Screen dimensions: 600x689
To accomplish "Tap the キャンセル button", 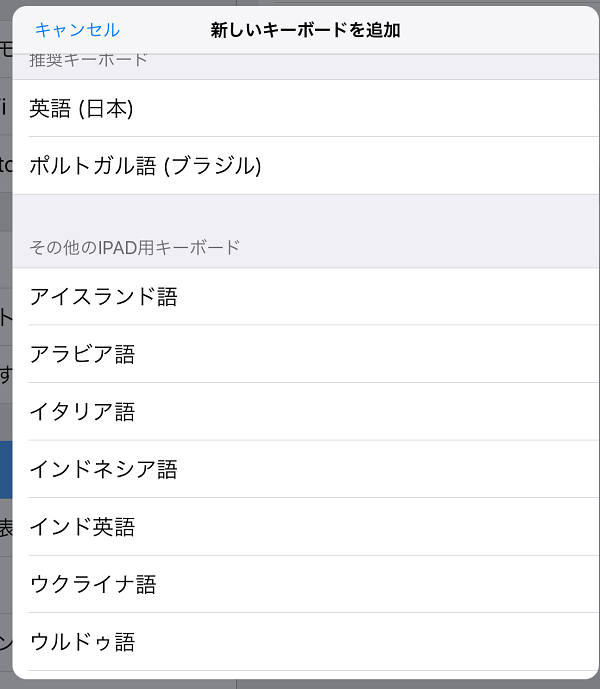I will click(77, 30).
